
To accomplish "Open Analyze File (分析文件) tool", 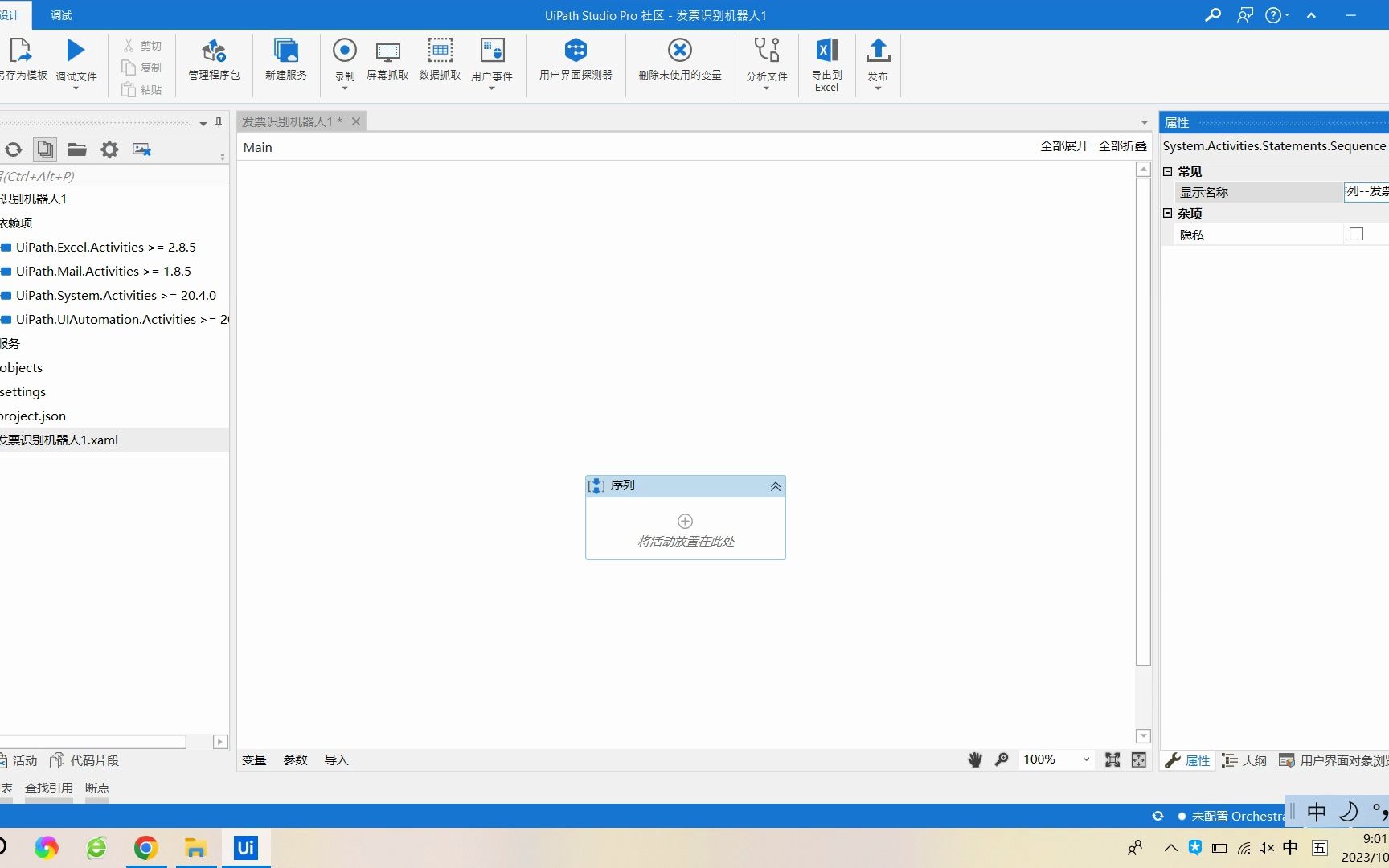I will click(x=767, y=63).
